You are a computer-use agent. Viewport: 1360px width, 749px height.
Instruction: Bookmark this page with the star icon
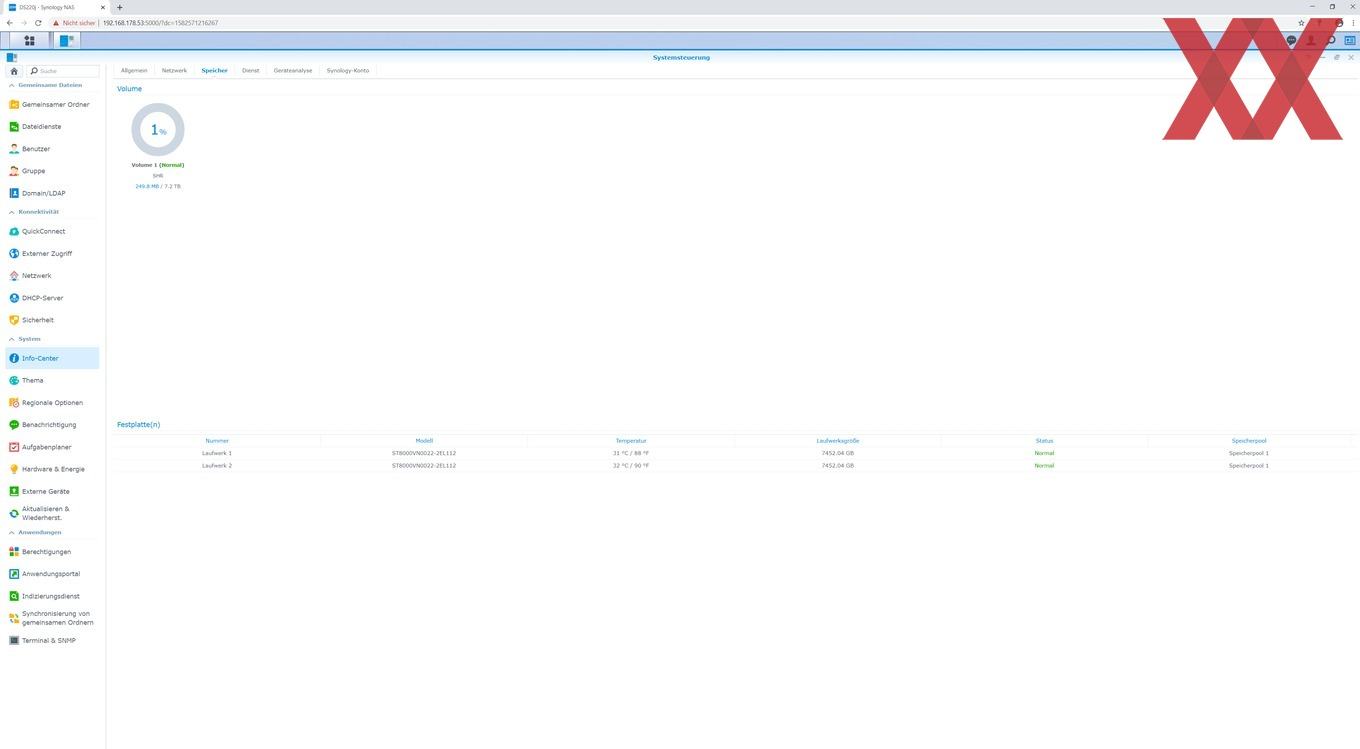(x=1301, y=22)
